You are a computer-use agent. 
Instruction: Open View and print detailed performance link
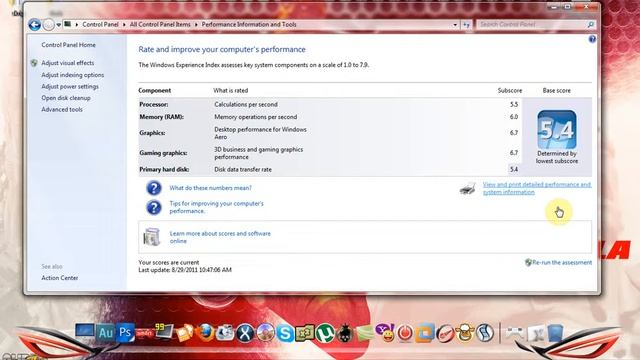coord(537,188)
